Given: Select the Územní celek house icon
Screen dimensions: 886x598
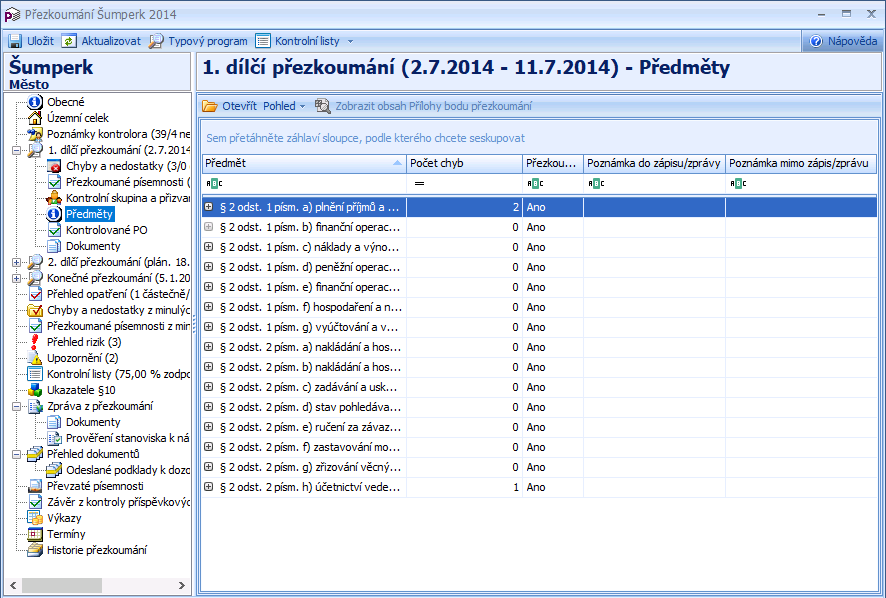Looking at the screenshot, I should pos(35,118).
